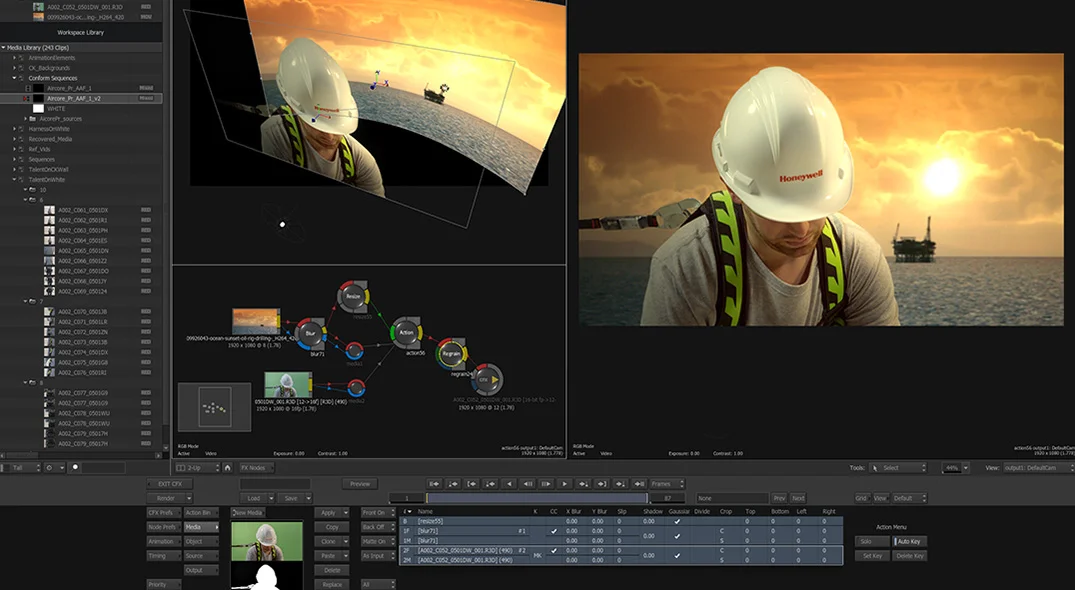This screenshot has width=1075, height=590.
Task: Open the Front On dropdown
Action: [378, 513]
